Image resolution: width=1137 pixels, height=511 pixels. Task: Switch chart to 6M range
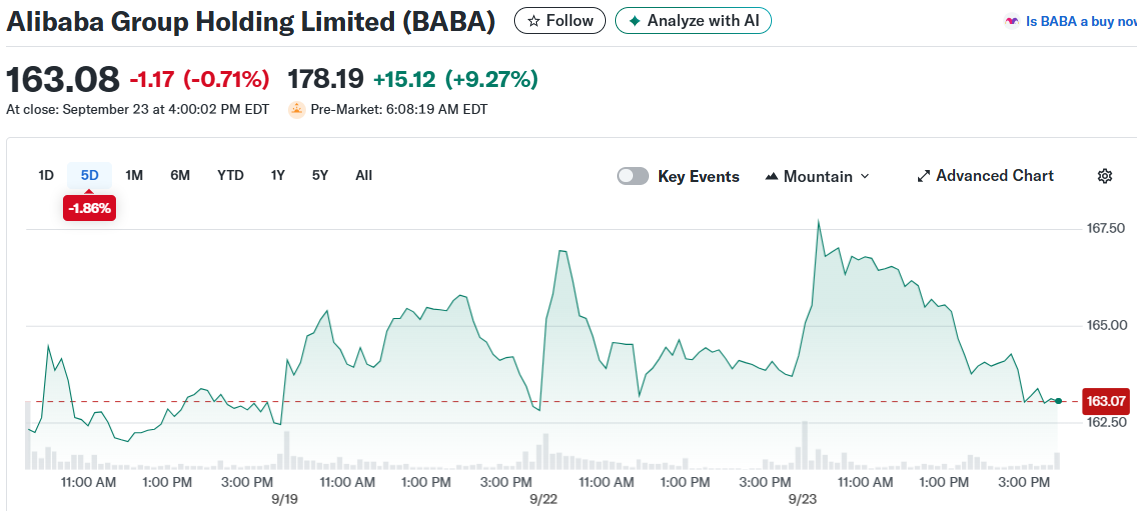(180, 175)
